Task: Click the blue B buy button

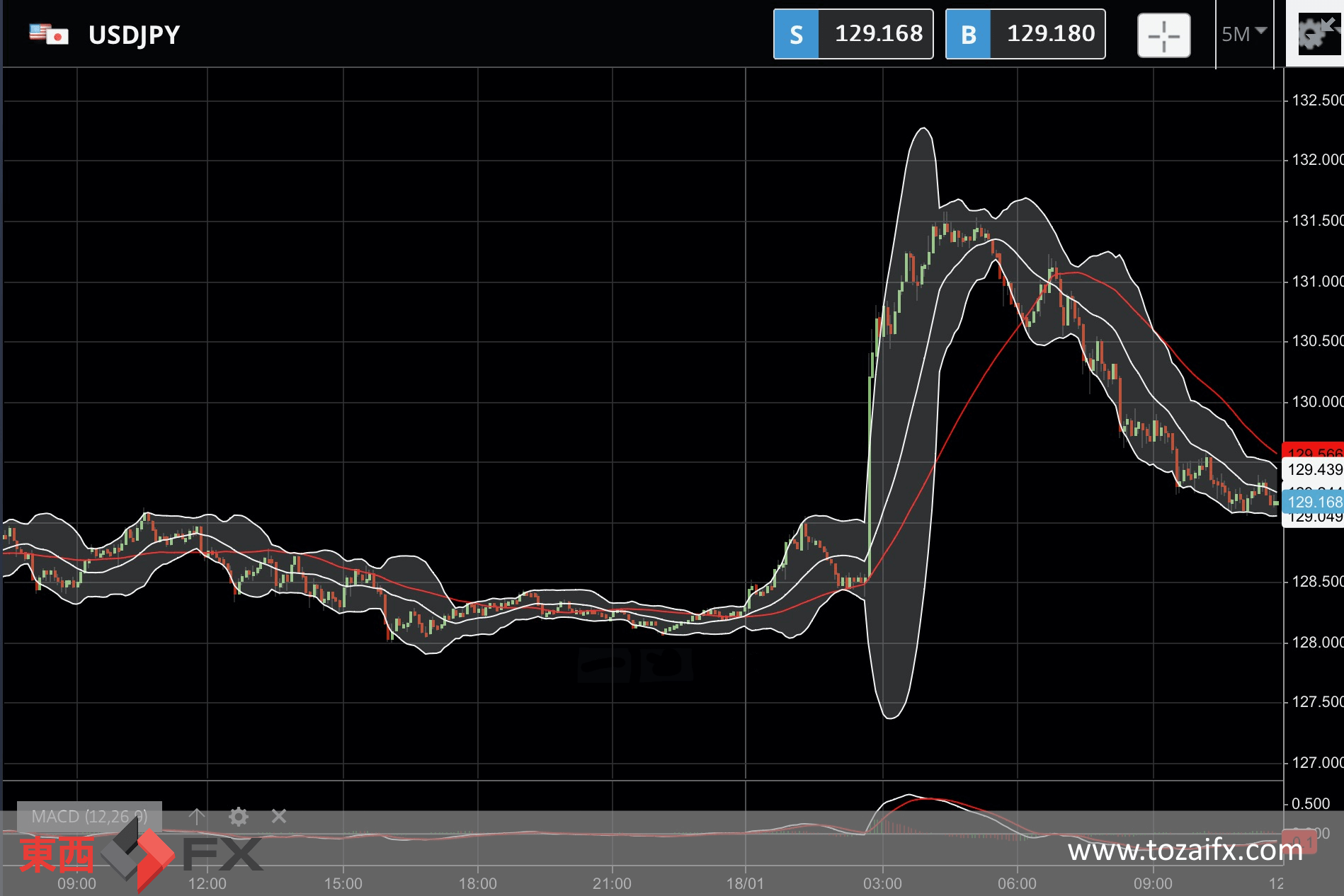Action: [968, 34]
